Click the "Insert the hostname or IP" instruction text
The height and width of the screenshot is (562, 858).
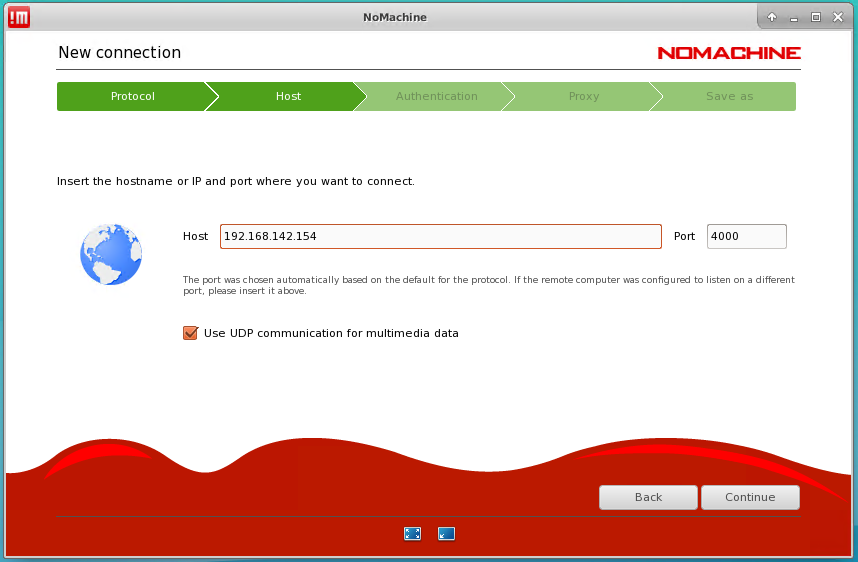[236, 181]
